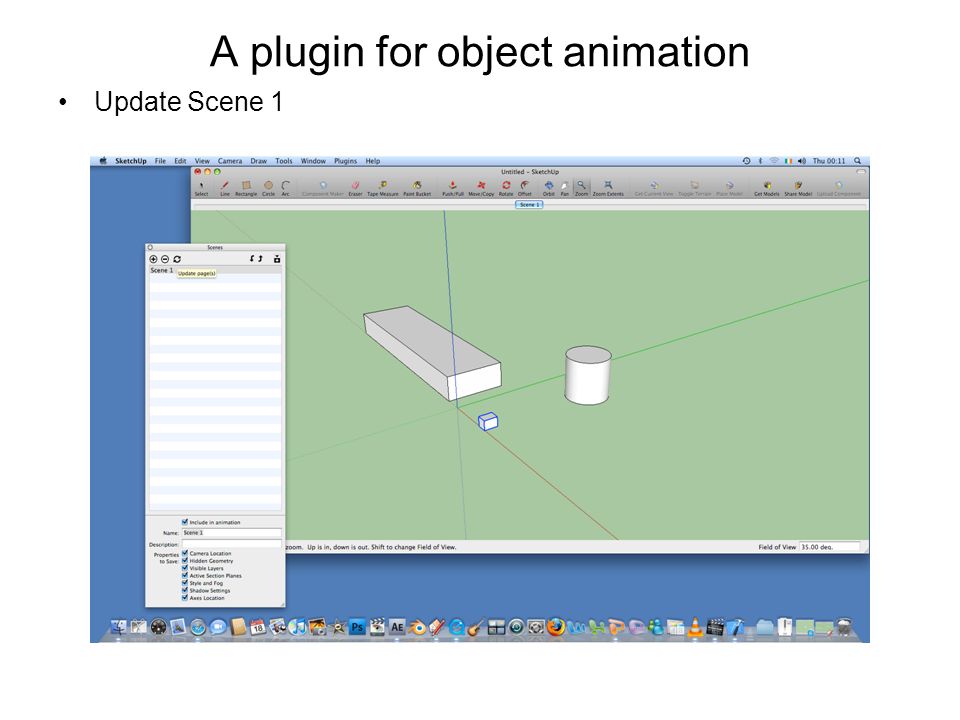
Task: Disable Active Section Planes checkbox
Action: point(185,576)
